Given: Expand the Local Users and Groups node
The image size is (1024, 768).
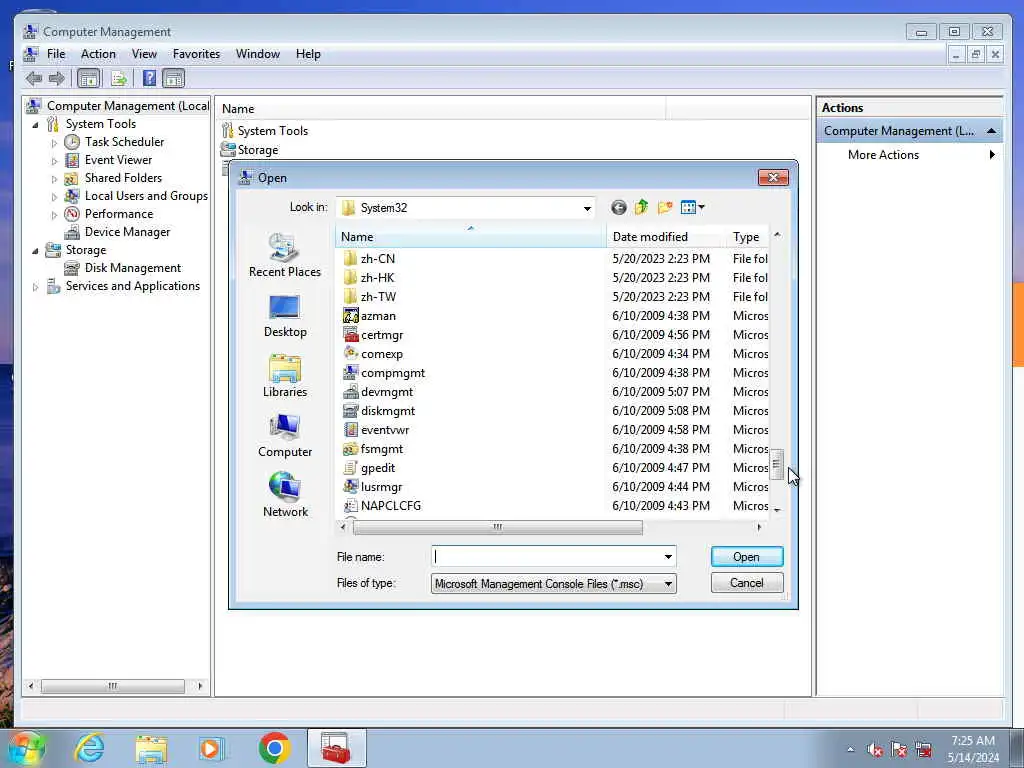Looking at the screenshot, I should (54, 197).
